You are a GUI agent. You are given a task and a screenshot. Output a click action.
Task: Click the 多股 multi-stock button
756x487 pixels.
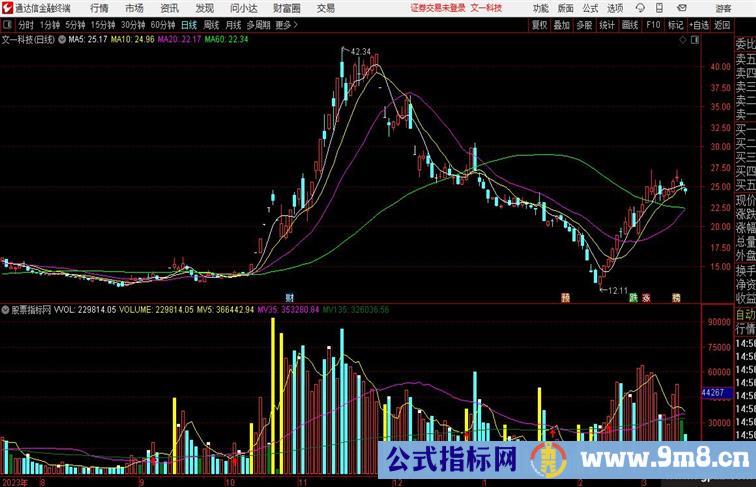pyautogui.click(x=584, y=25)
